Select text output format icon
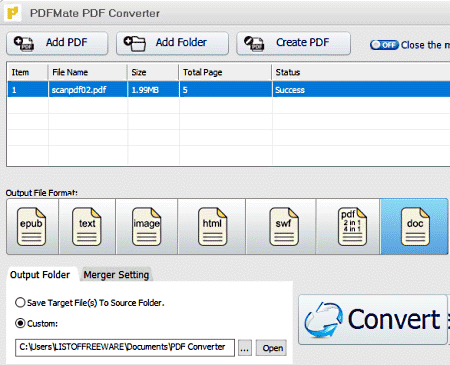The height and width of the screenshot is (365, 450). (87, 227)
